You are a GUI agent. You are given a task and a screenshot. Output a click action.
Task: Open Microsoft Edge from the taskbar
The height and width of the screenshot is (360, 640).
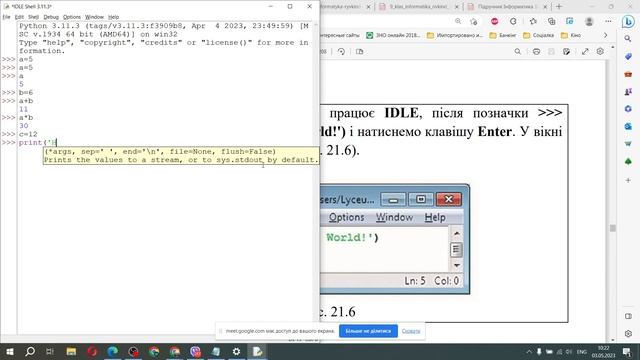click(113, 351)
